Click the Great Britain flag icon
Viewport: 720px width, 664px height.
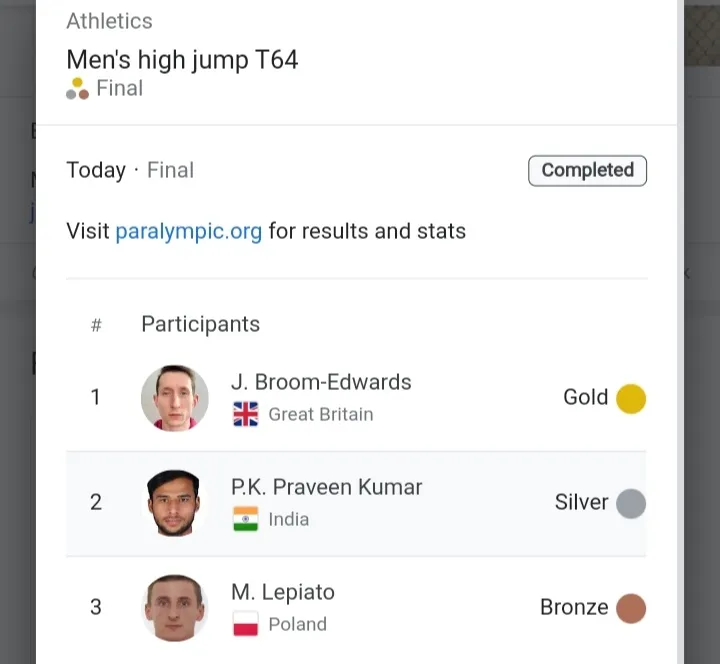tap(246, 414)
